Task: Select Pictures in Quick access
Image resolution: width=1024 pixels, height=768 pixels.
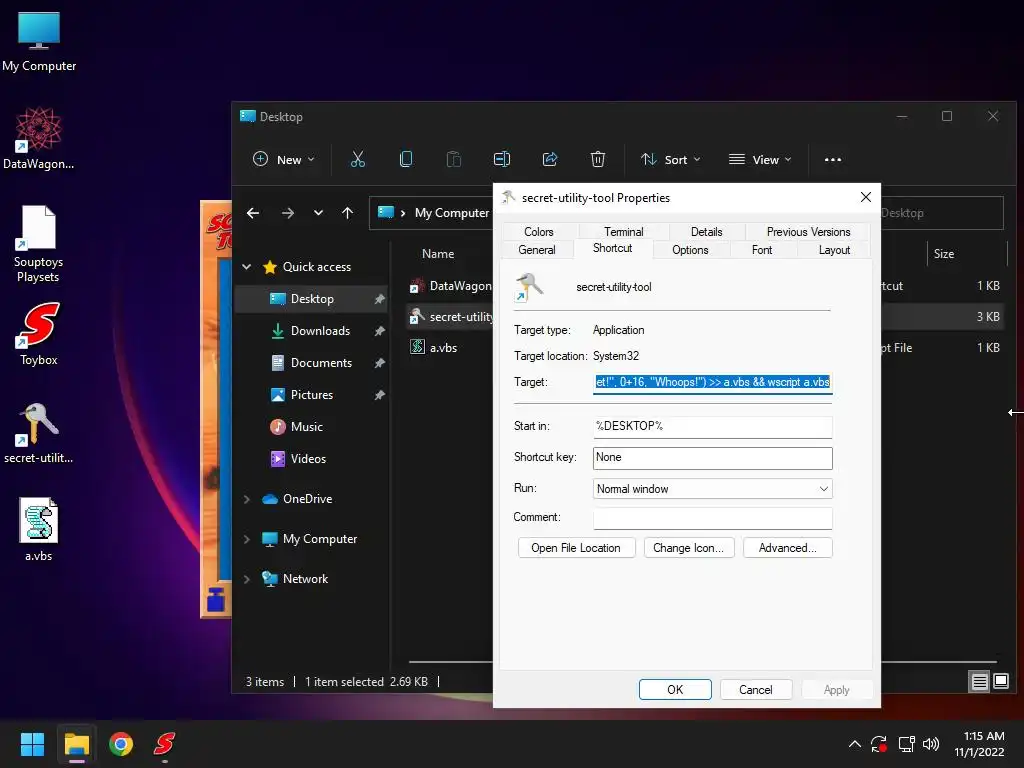Action: click(312, 394)
